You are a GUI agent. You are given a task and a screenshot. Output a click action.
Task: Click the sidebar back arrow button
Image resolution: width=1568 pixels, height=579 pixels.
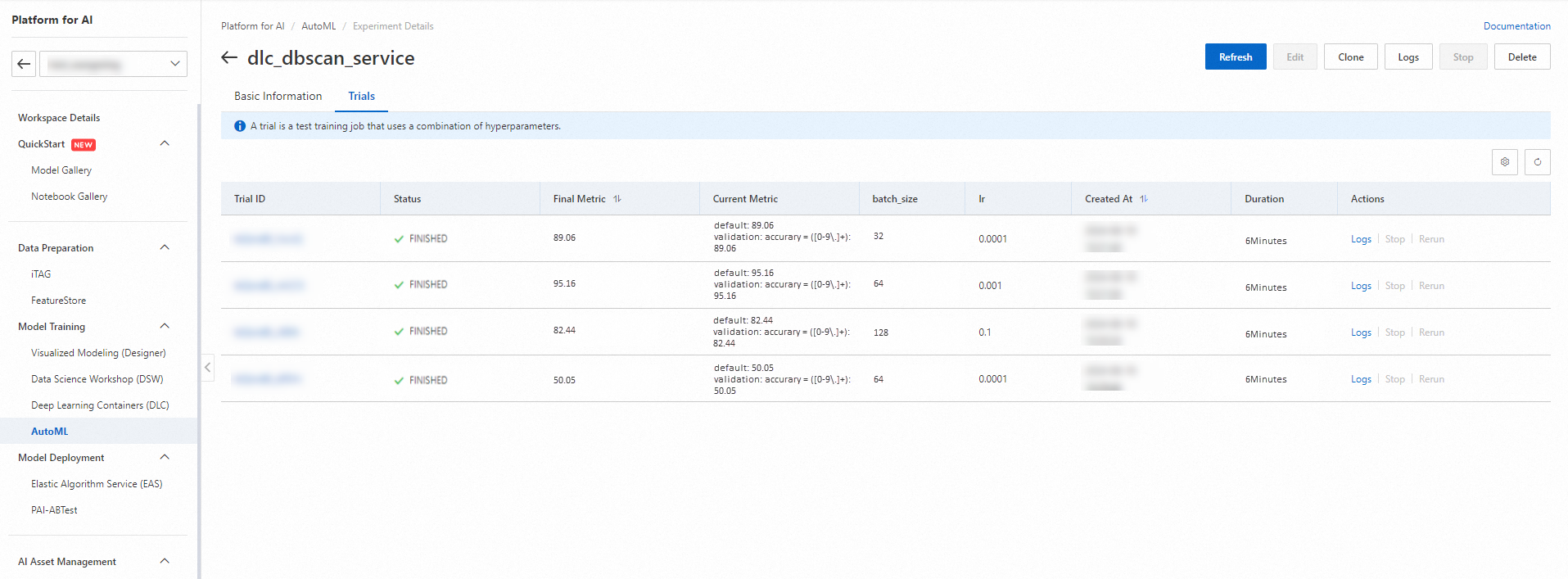pos(24,64)
